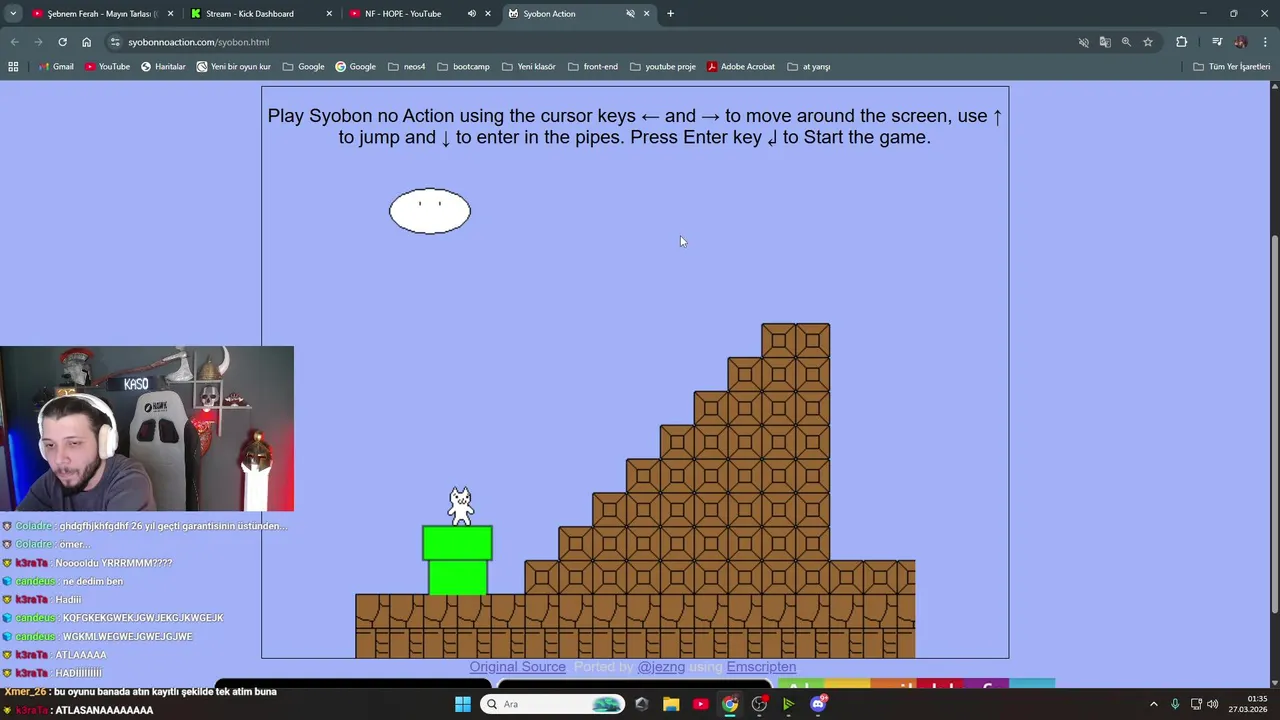Open OBS Studio on the taskbar

759,704
